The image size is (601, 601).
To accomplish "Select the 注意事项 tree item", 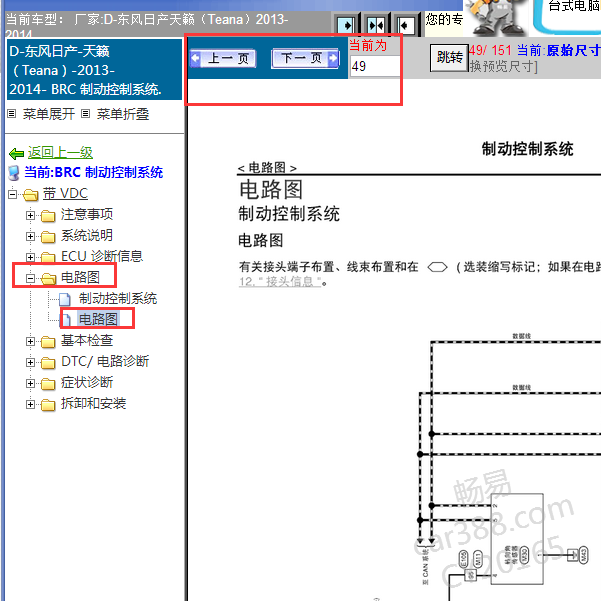I will point(87,215).
